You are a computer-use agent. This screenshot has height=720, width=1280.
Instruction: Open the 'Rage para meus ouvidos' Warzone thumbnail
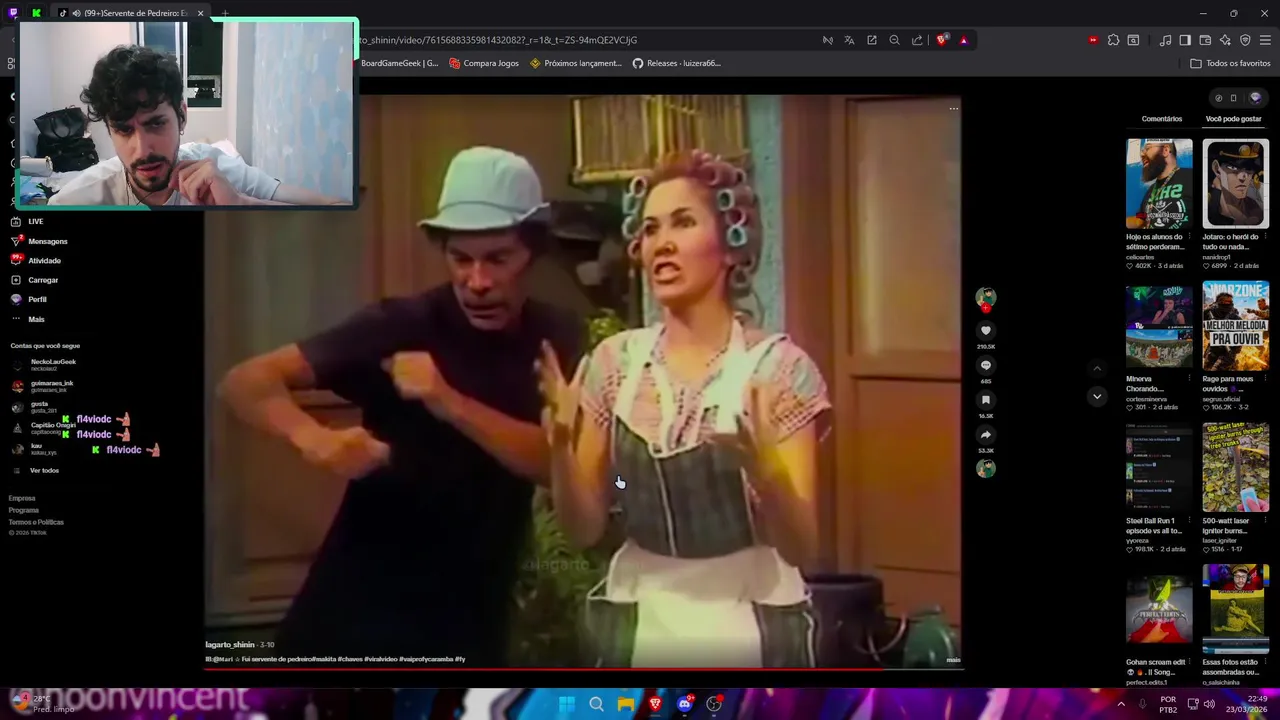click(1235, 326)
